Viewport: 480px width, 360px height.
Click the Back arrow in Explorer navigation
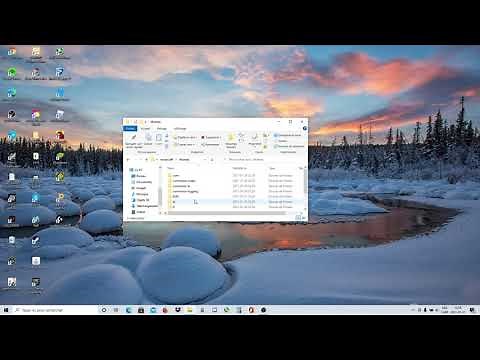coord(128,160)
